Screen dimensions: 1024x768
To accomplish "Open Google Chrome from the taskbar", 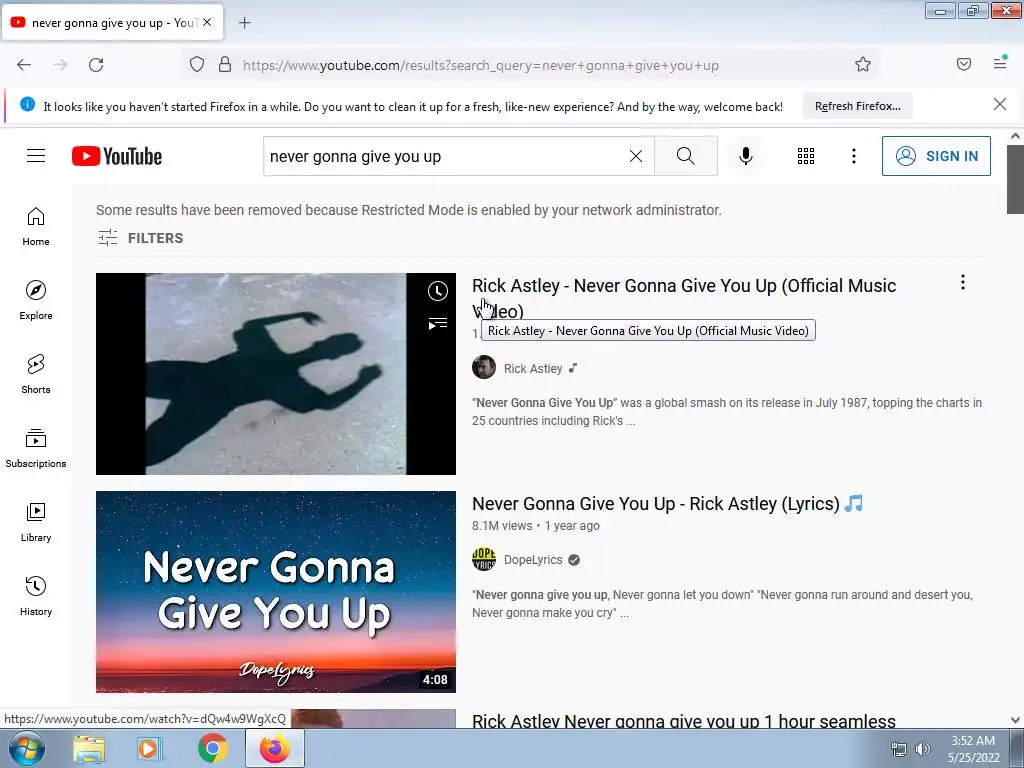I will click(x=212, y=748).
